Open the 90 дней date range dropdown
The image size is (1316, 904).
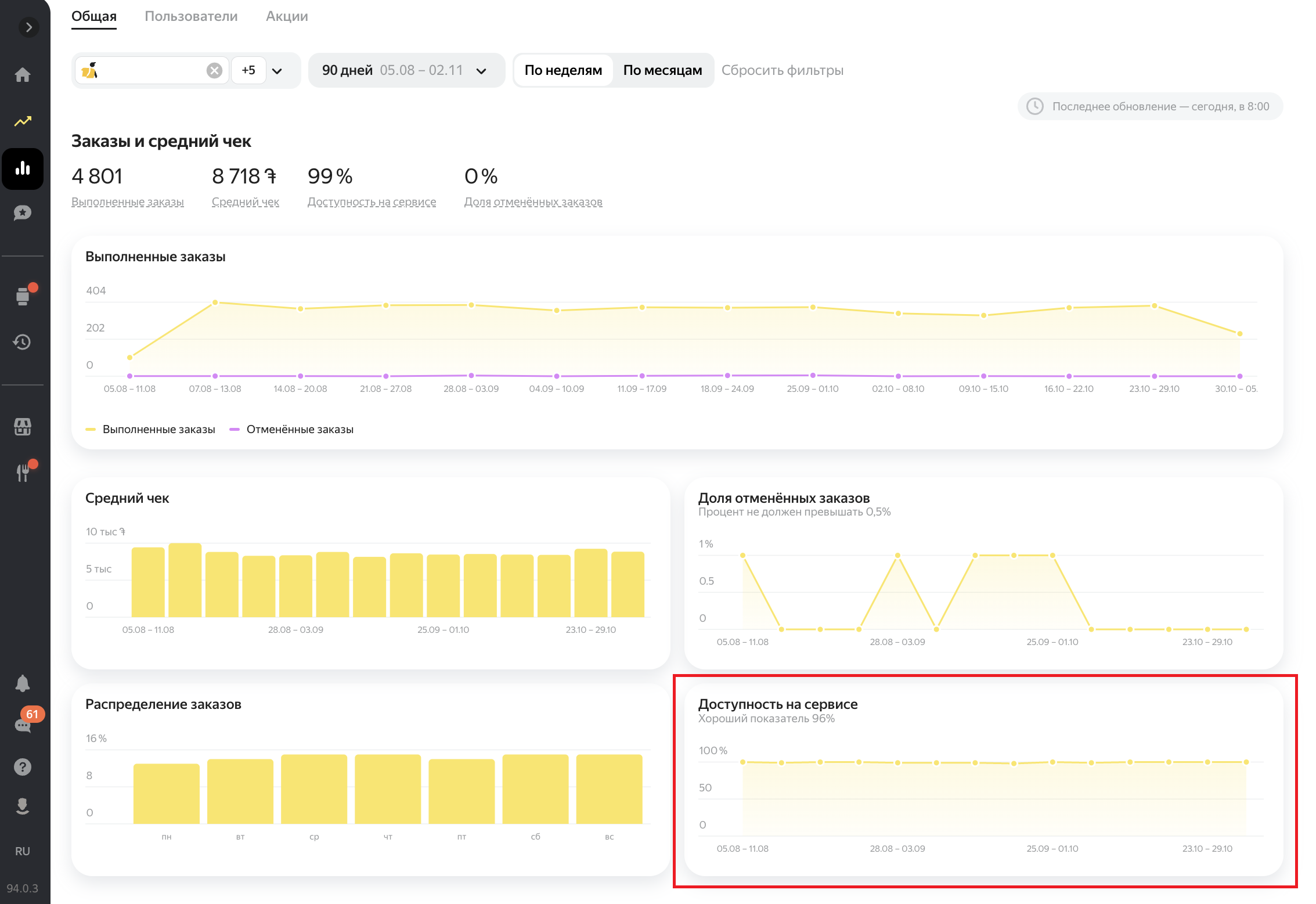pyautogui.click(x=406, y=70)
